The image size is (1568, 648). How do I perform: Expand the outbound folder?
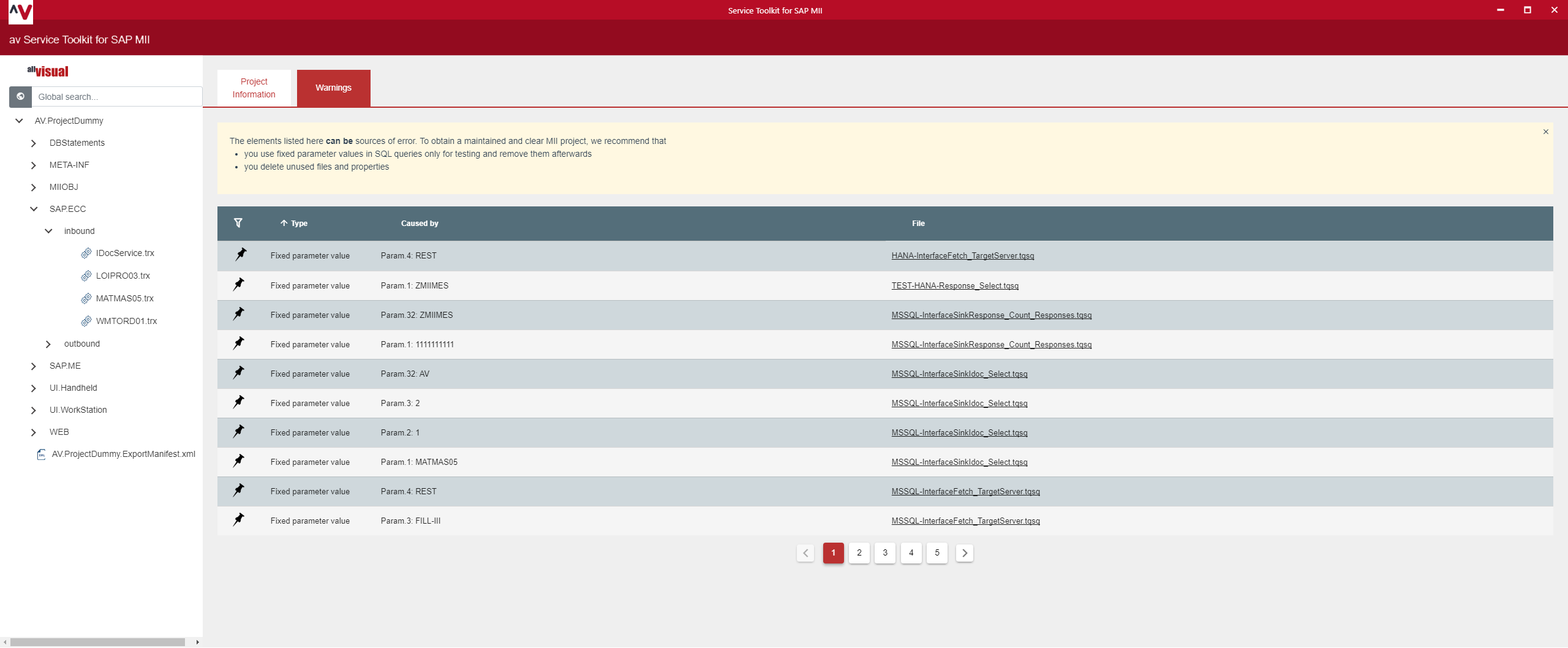click(48, 344)
